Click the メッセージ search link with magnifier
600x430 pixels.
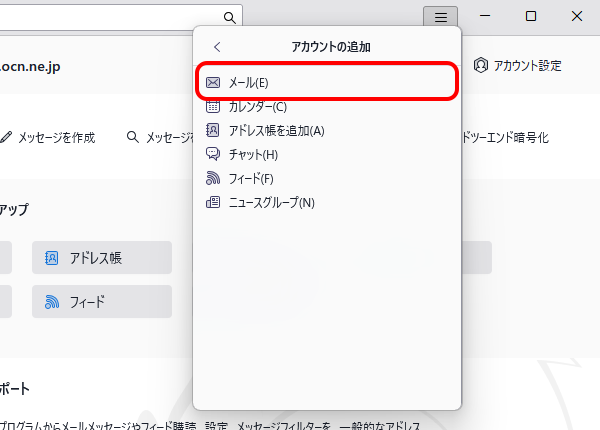pos(160,137)
